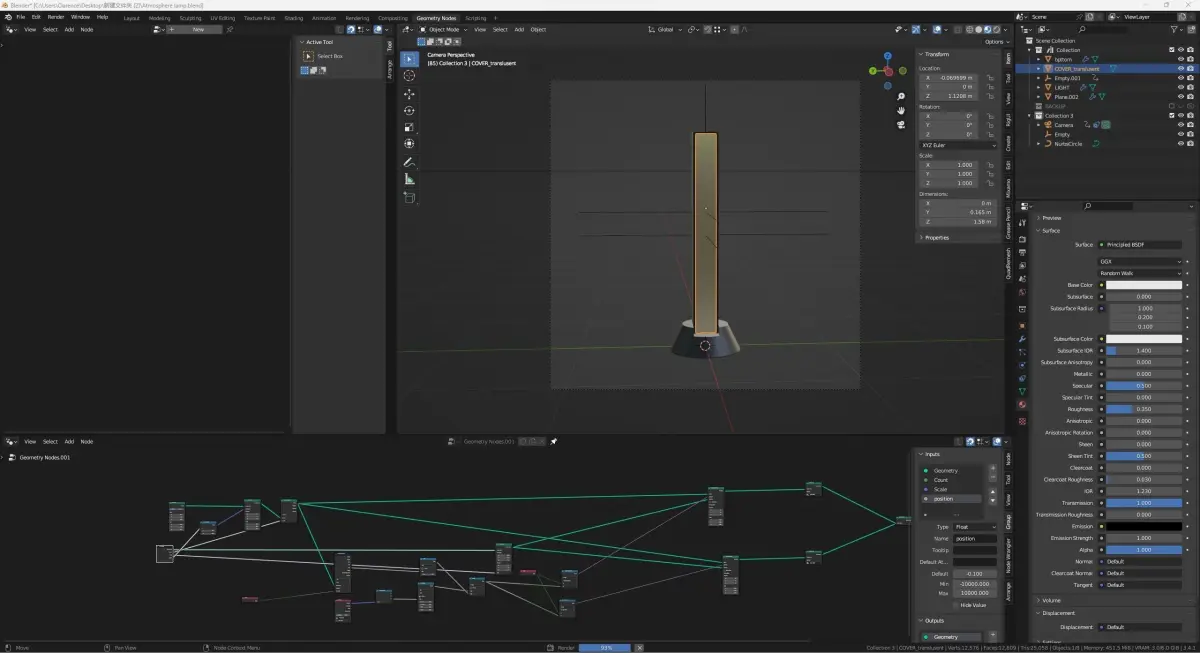Toggle the Collection exclude checkbox in outliner
Image resolution: width=1200 pixels, height=653 pixels.
click(1171, 50)
